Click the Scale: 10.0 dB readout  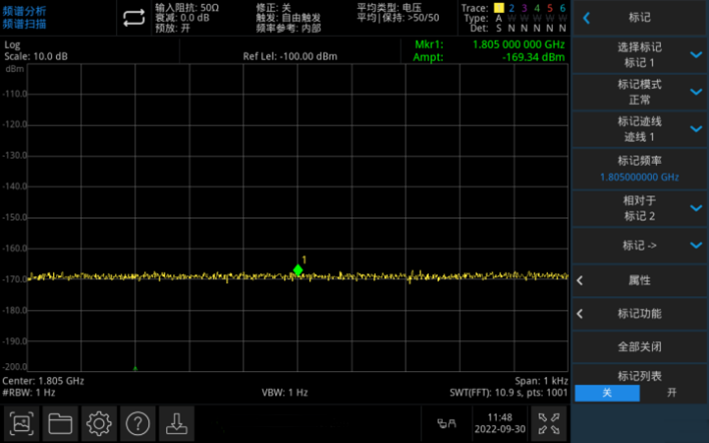36,57
